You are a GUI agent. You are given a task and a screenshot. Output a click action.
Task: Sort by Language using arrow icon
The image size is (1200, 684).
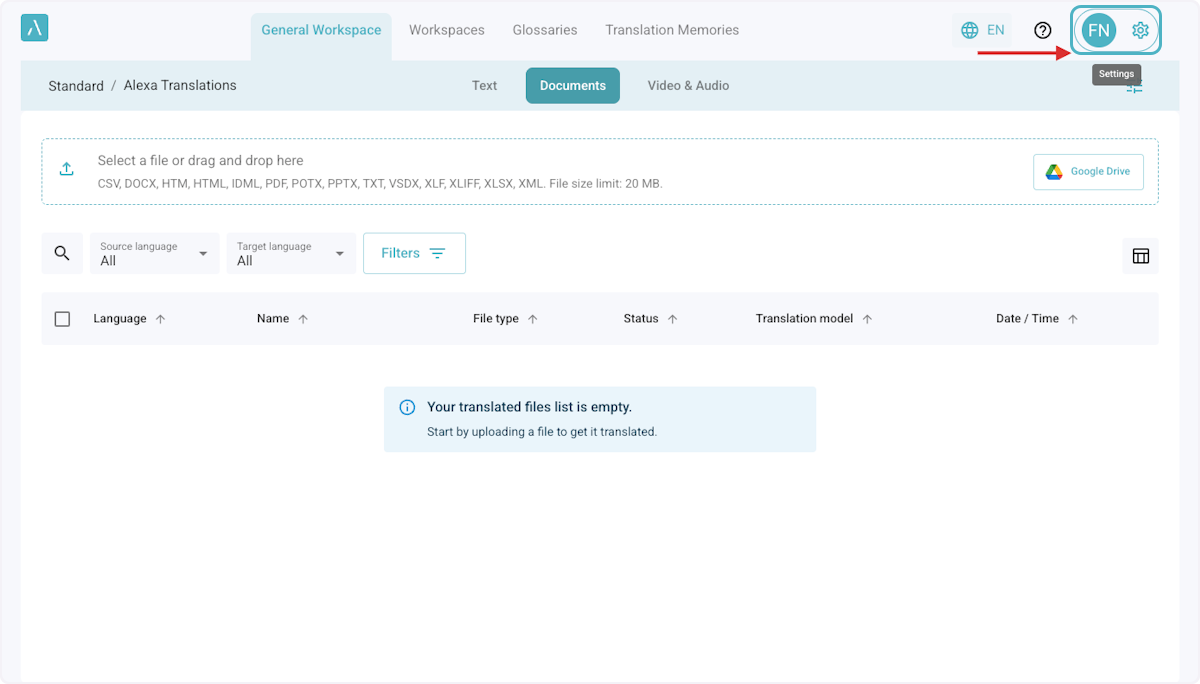coord(161,319)
